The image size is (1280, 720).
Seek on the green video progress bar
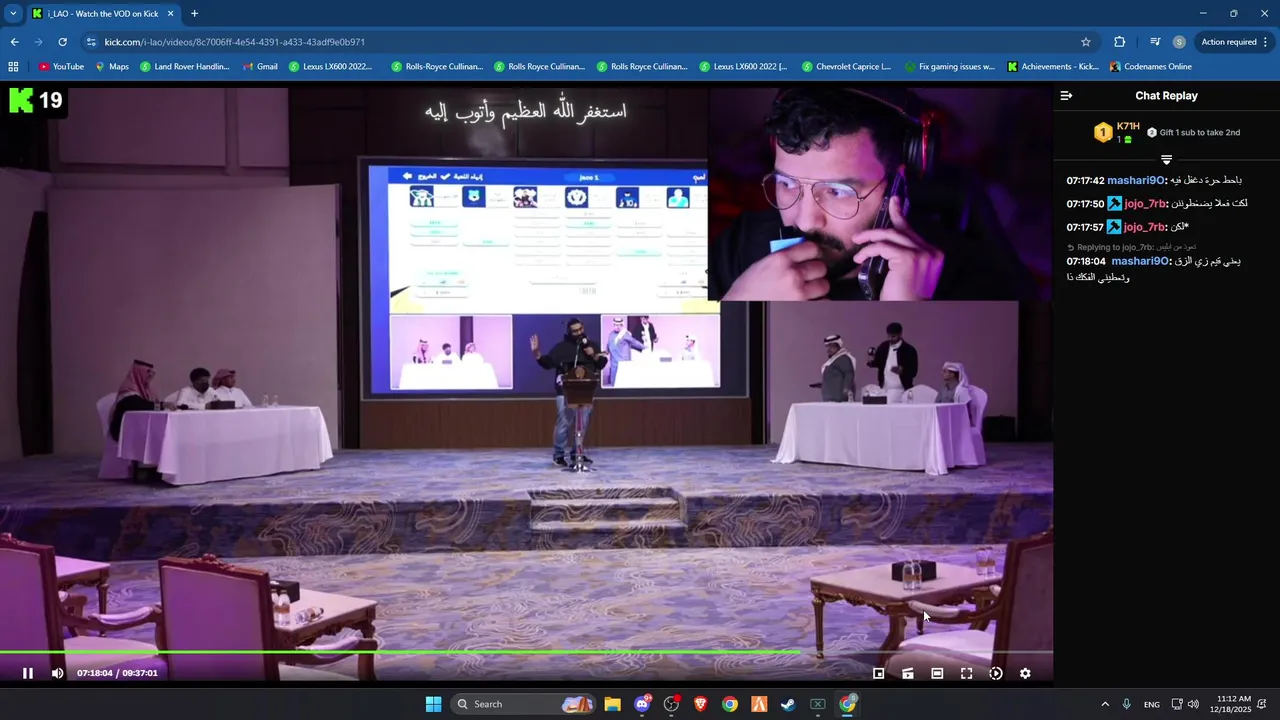coord(526,652)
